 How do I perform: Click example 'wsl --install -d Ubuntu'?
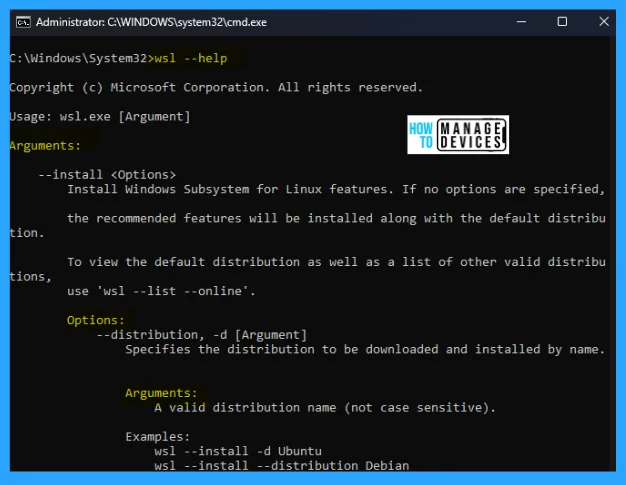point(238,451)
